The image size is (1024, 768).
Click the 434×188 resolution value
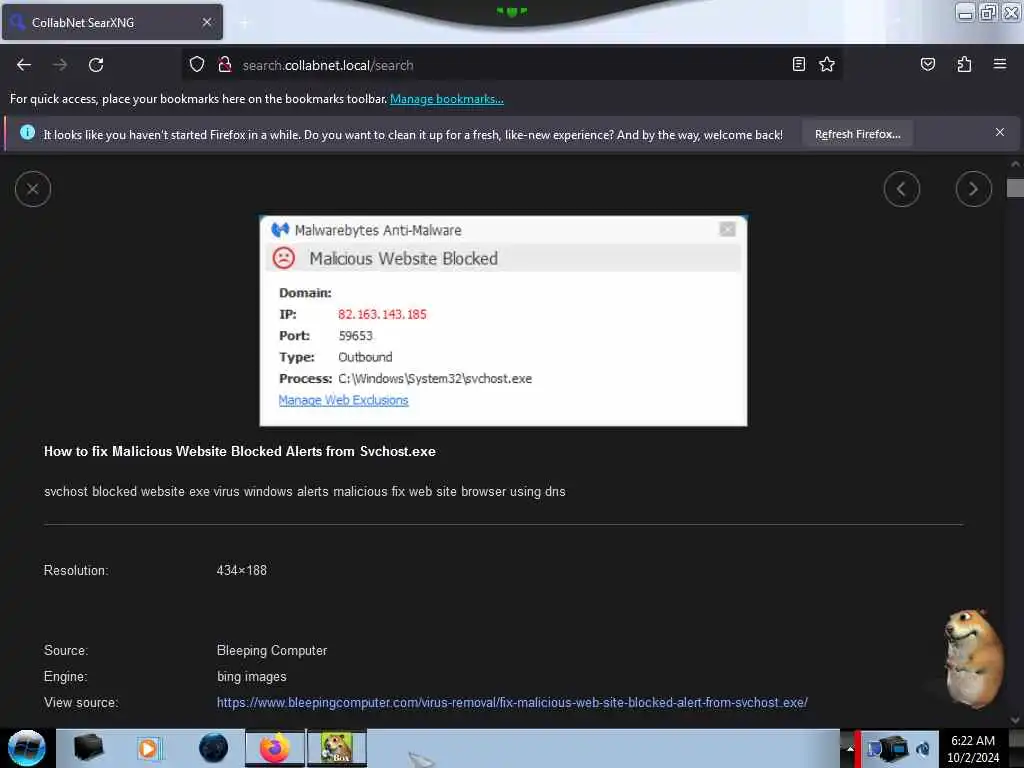click(x=242, y=571)
